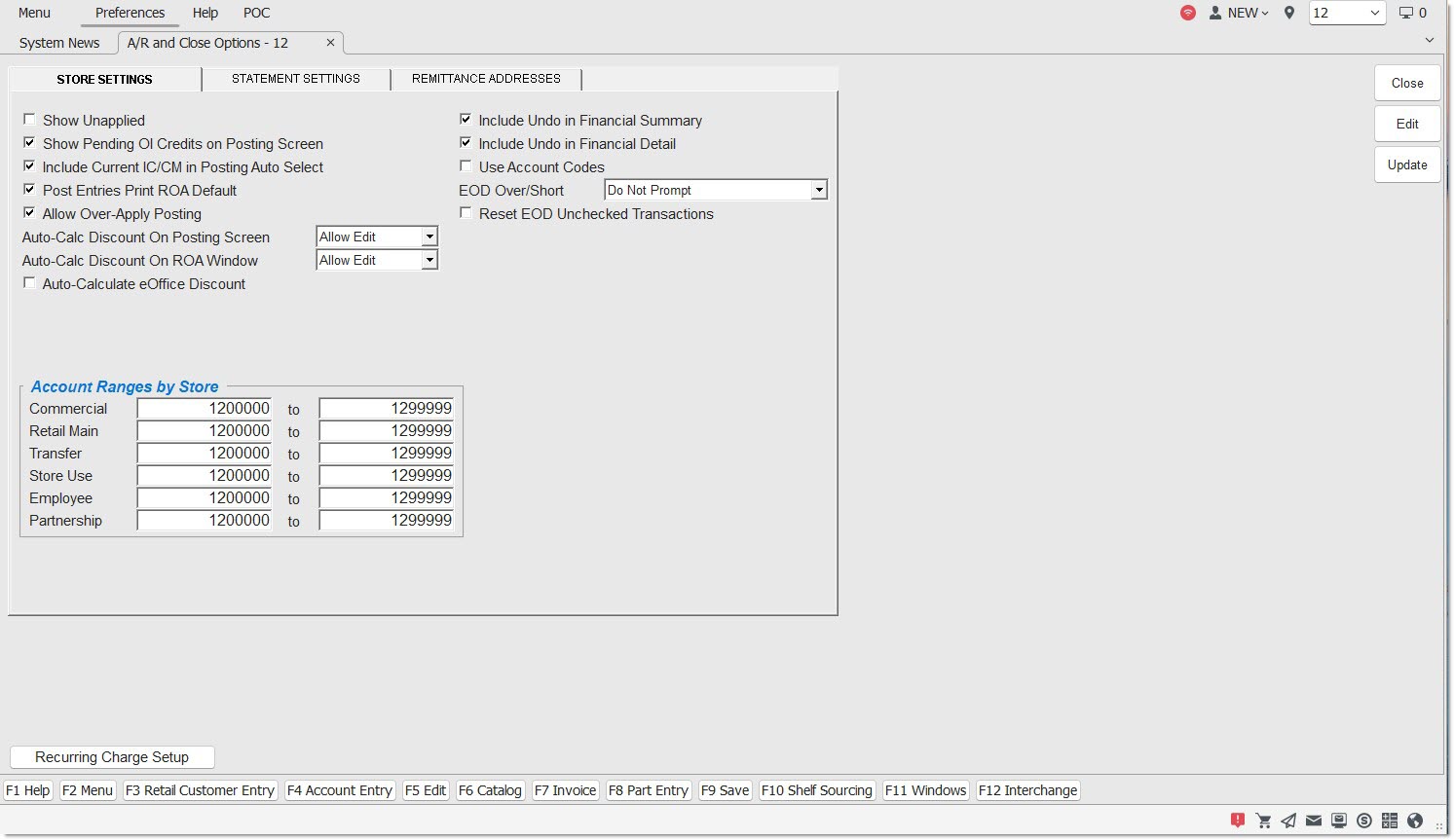Image resolution: width=1454 pixels, height=840 pixels.
Task: Click the Recurring Charge Setup button
Action: click(112, 757)
